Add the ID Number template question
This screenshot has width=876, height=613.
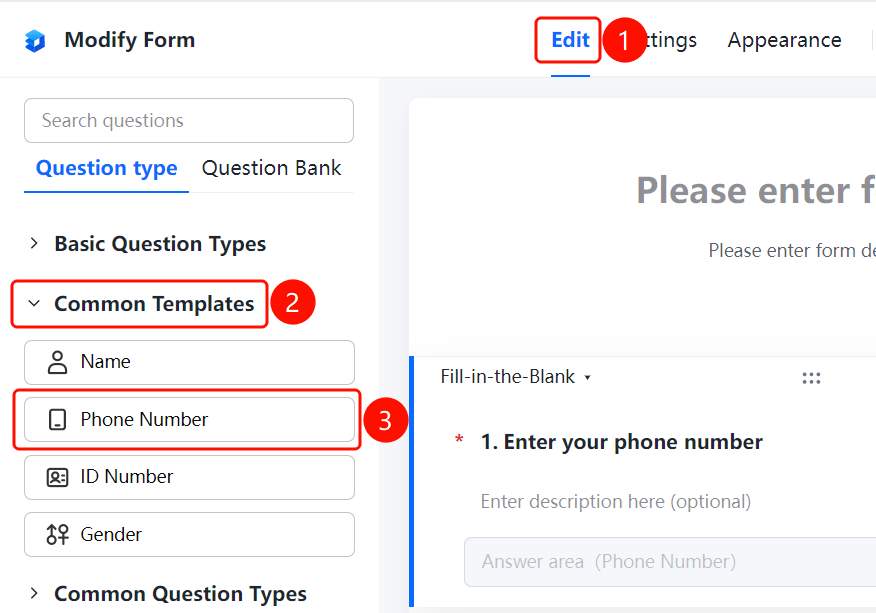pos(189,477)
